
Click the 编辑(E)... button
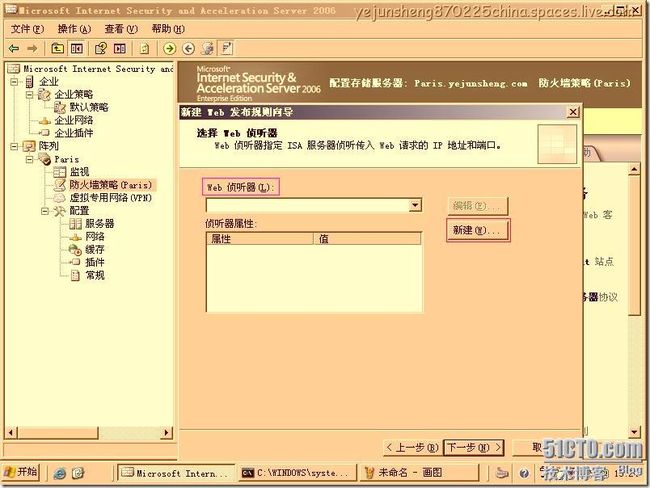(x=478, y=206)
